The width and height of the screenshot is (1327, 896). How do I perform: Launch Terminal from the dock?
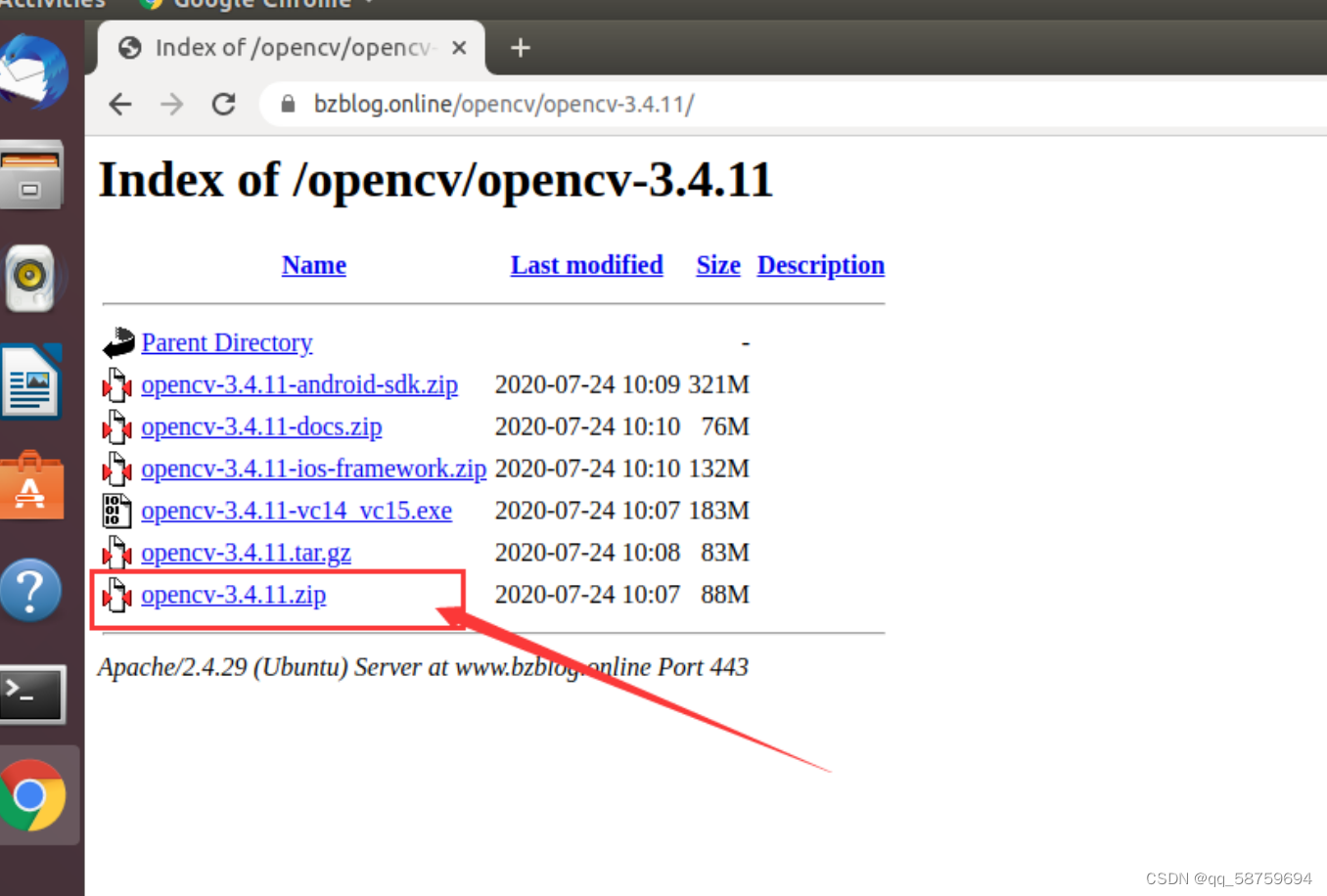[x=40, y=694]
